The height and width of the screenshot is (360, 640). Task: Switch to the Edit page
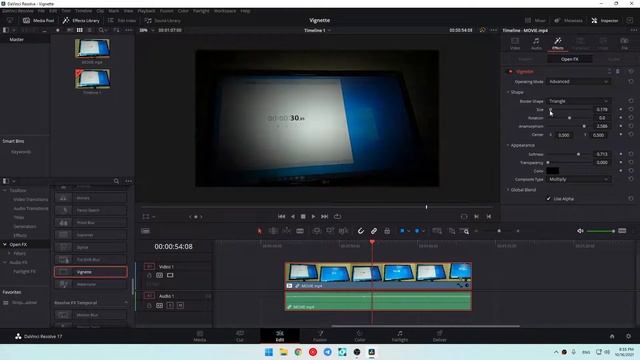(280, 336)
